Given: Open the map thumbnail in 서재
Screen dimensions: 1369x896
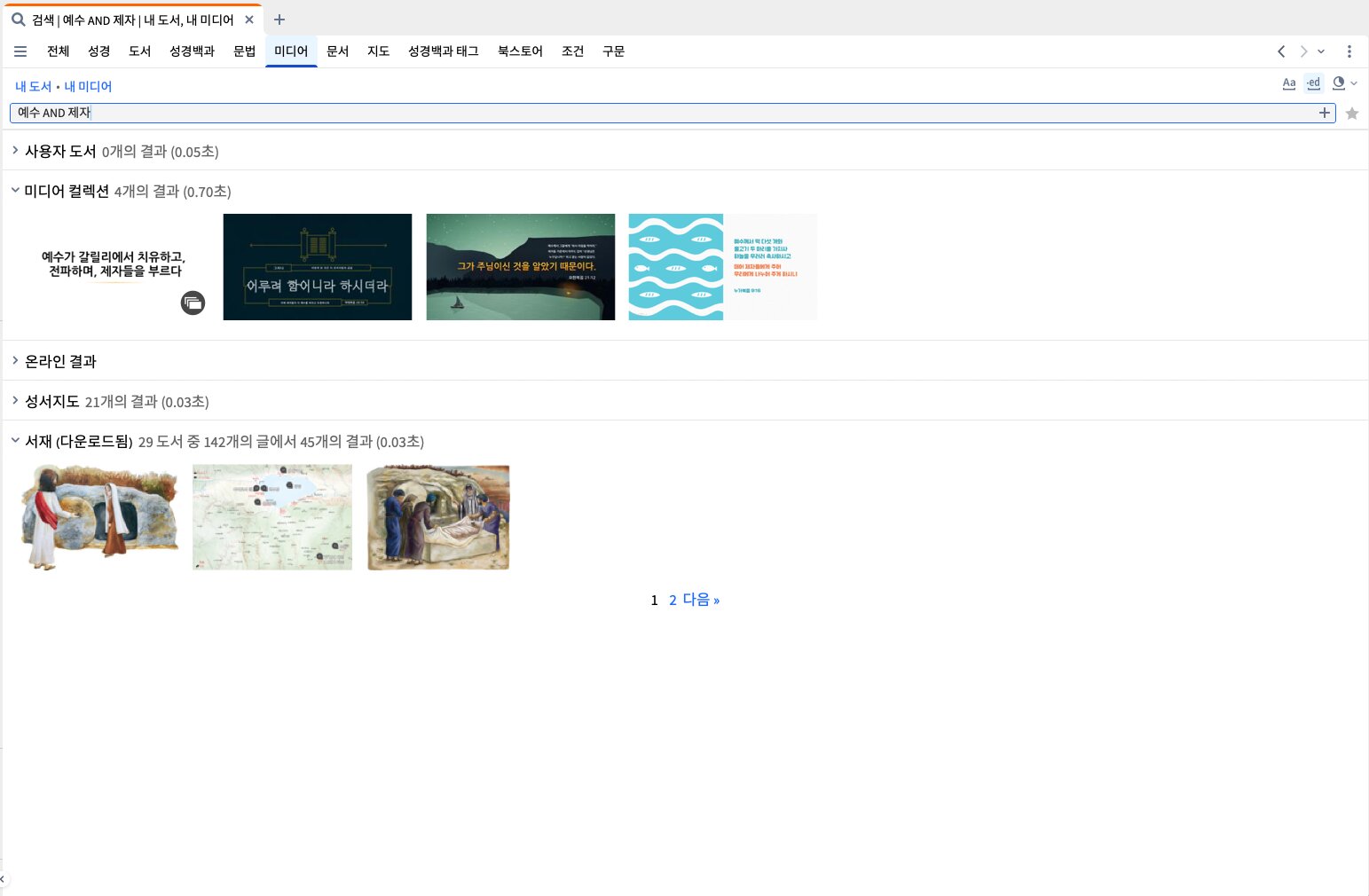Looking at the screenshot, I should coord(272,517).
